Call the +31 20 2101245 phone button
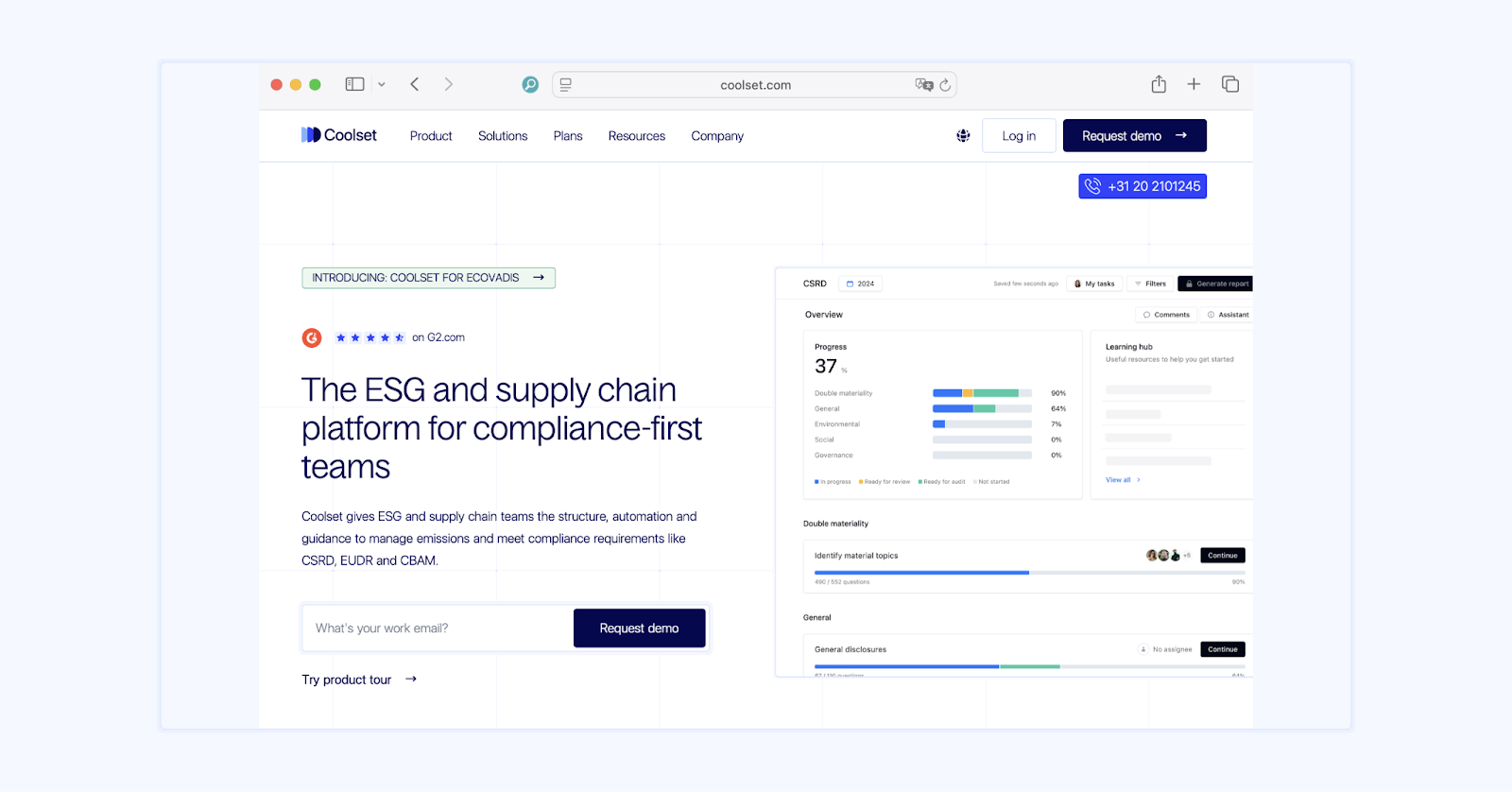Screen dimensions: 1512x792 click(1143, 186)
